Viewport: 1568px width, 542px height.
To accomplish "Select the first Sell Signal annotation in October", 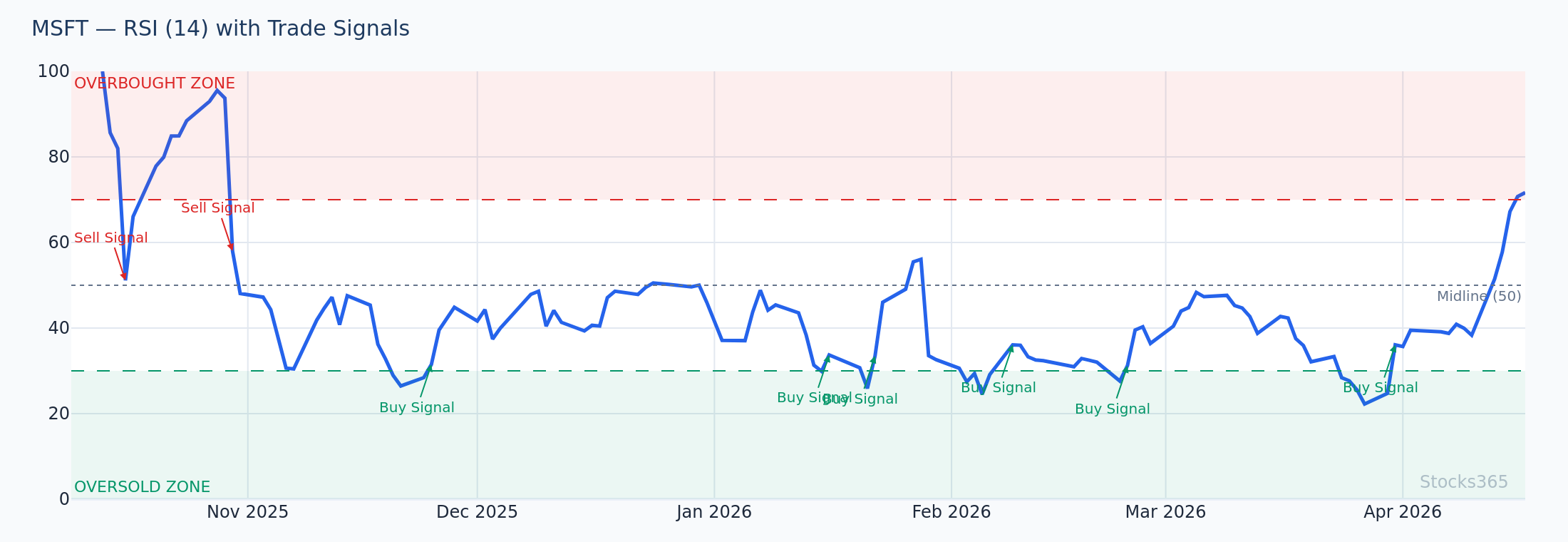I will 110,239.
